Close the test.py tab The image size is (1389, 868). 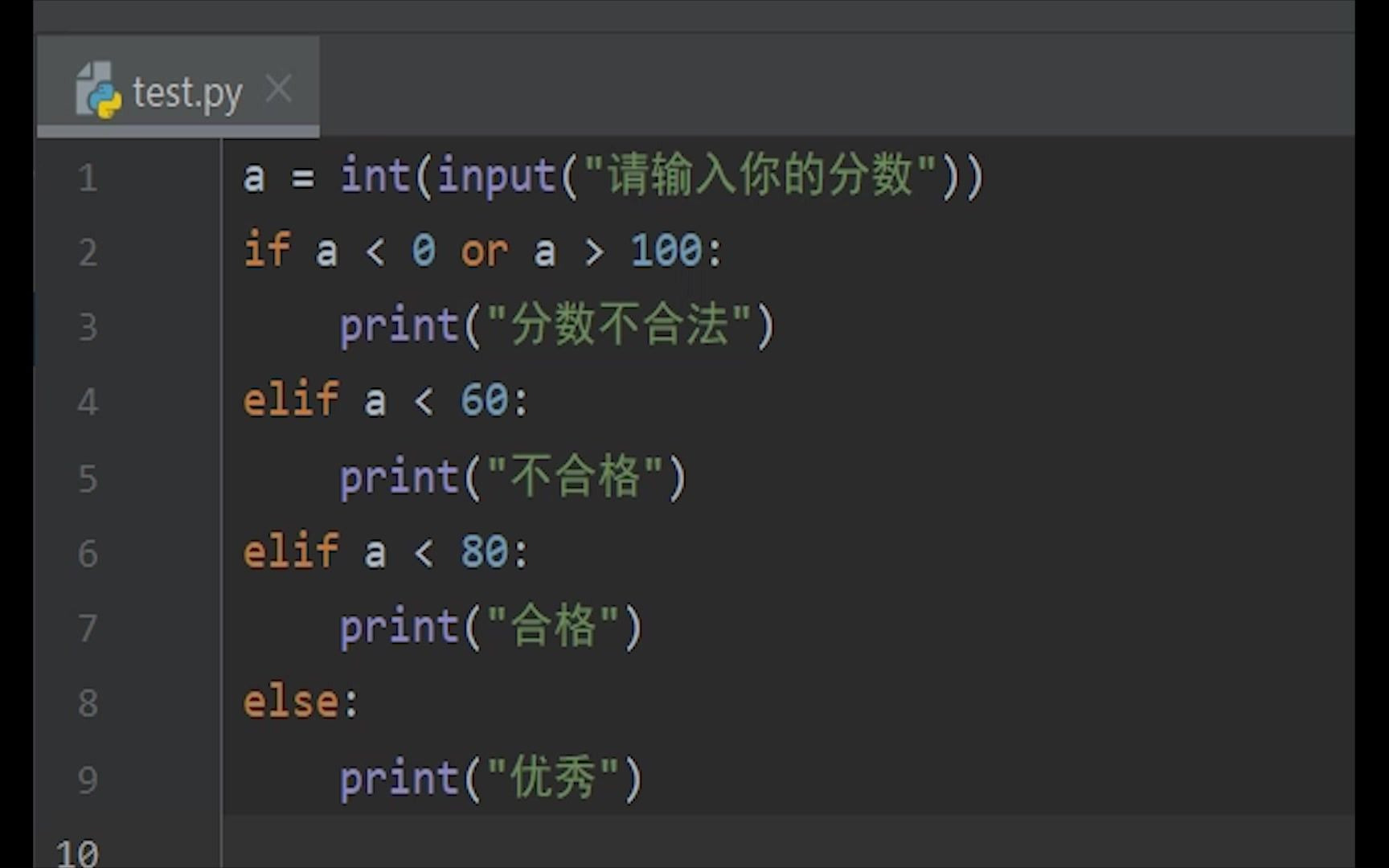(279, 89)
